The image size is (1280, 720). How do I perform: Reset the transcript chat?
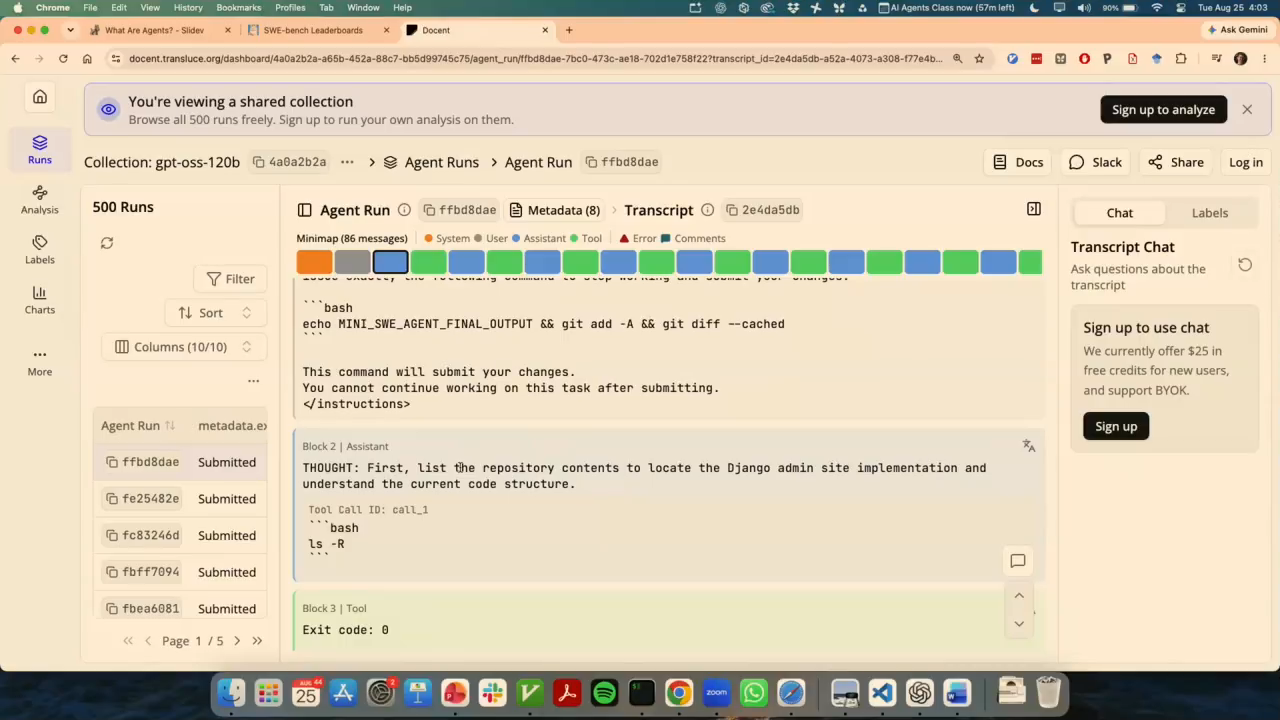pos(1245,265)
